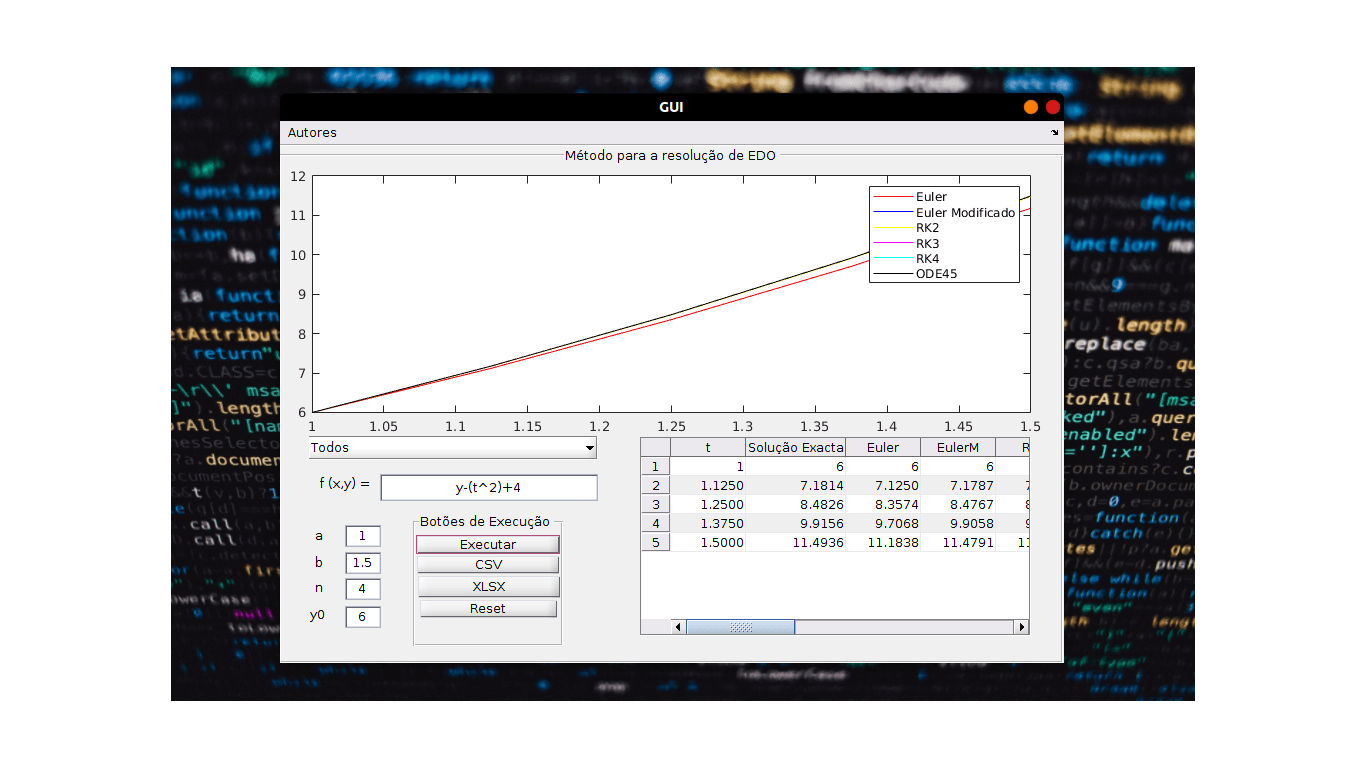Export the table with the XLSX button
This screenshot has height=768, width=1366.
tap(488, 586)
